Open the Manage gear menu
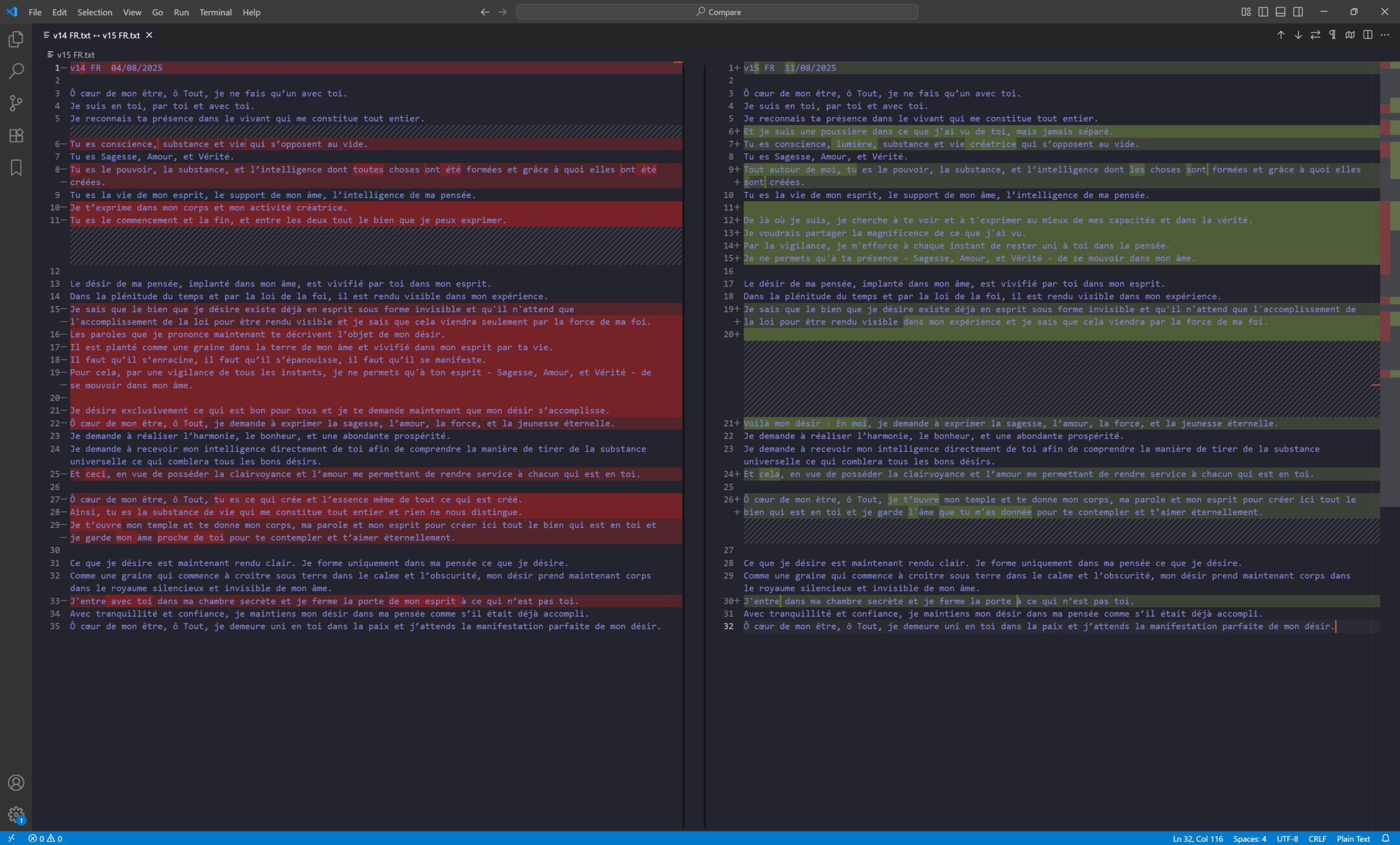Viewport: 1400px width, 845px height. pyautogui.click(x=16, y=815)
